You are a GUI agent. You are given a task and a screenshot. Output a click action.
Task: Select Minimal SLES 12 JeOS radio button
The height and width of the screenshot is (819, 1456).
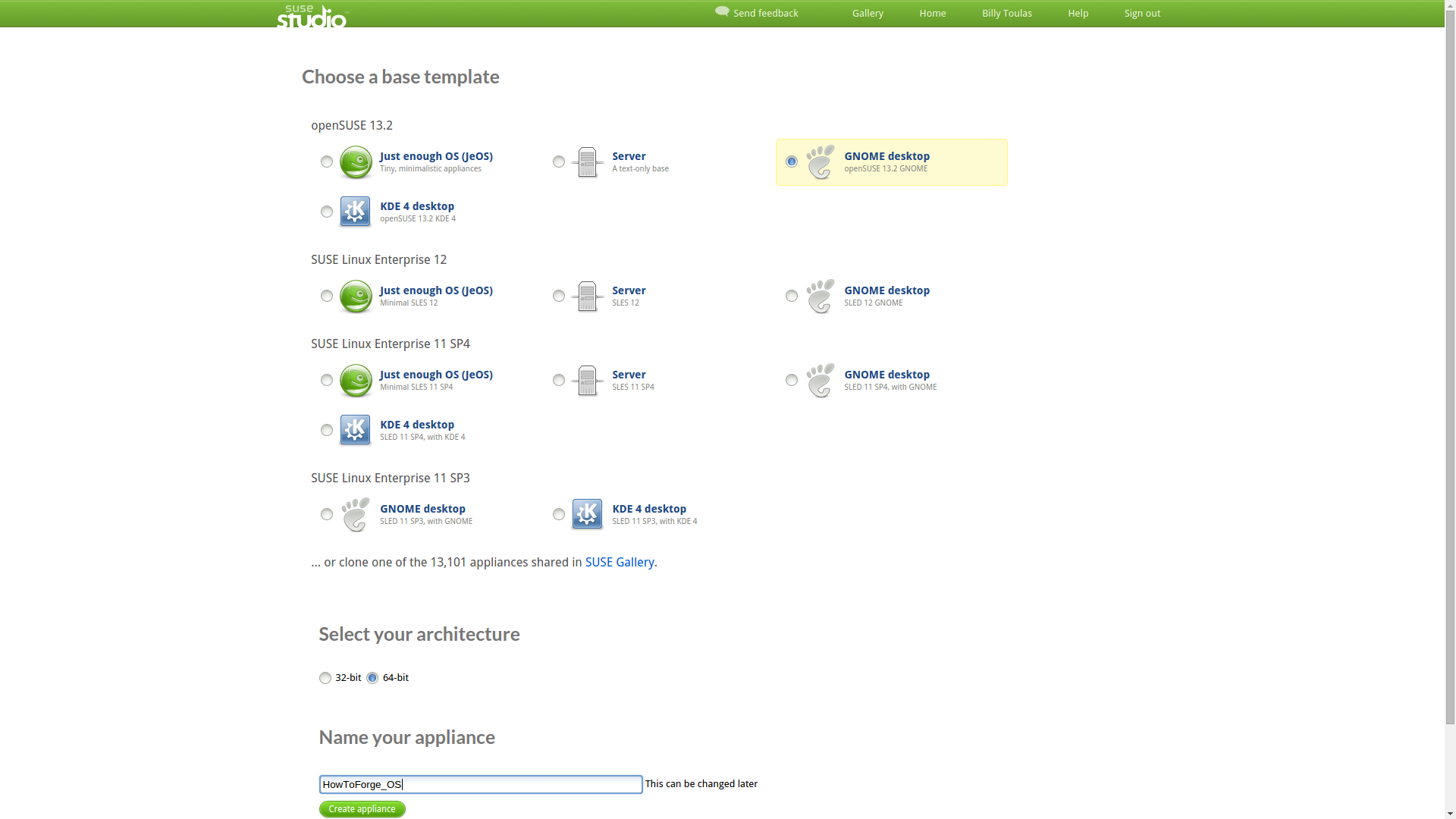[327, 296]
